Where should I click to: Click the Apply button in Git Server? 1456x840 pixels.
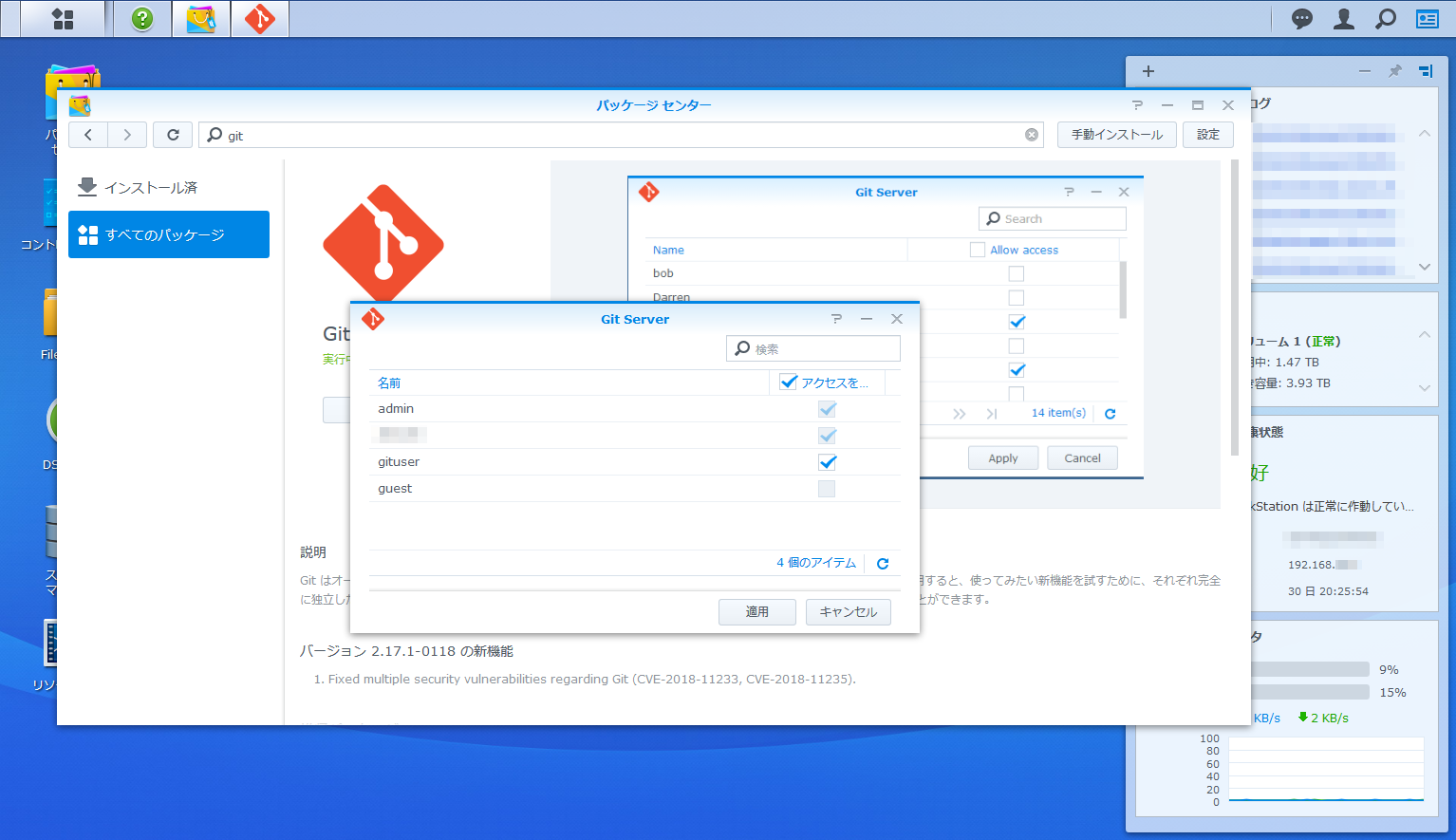click(757, 612)
